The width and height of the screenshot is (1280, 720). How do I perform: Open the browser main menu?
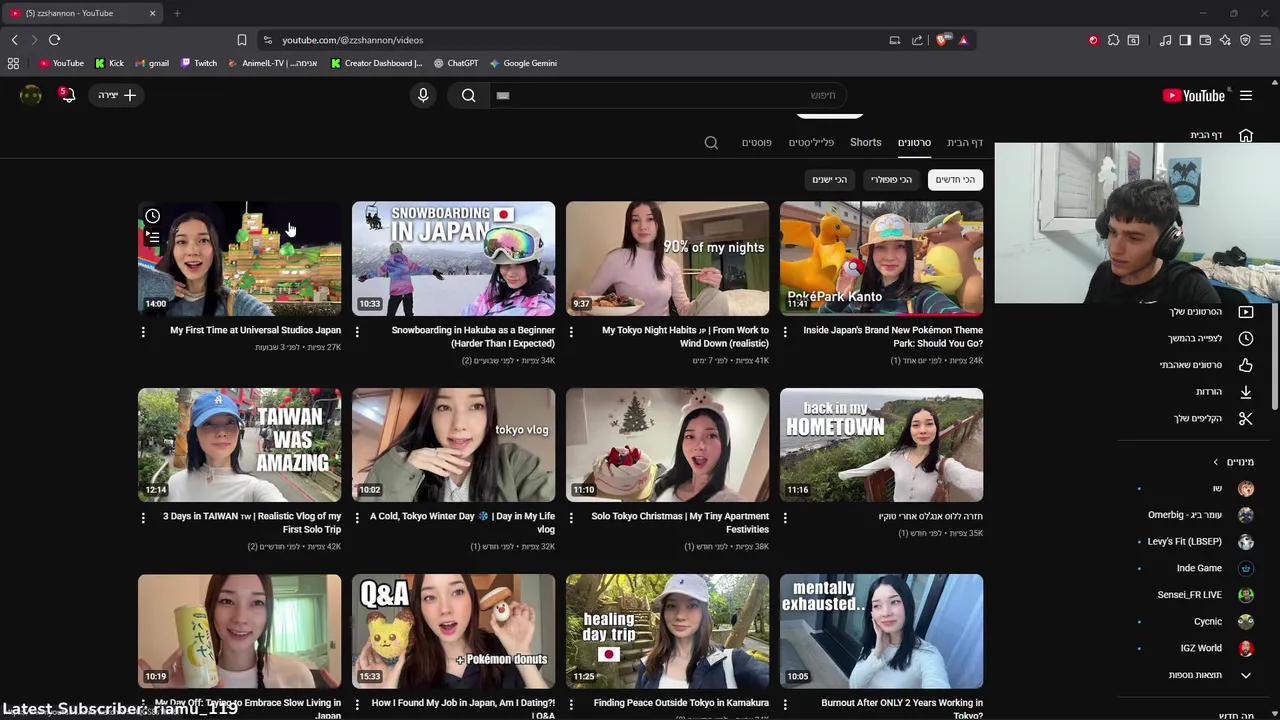pos(1265,40)
